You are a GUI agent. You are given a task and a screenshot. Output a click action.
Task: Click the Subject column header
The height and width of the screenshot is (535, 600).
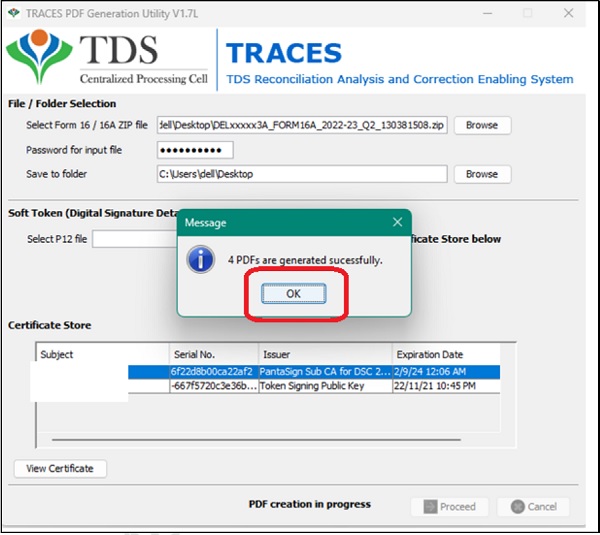tap(103, 354)
